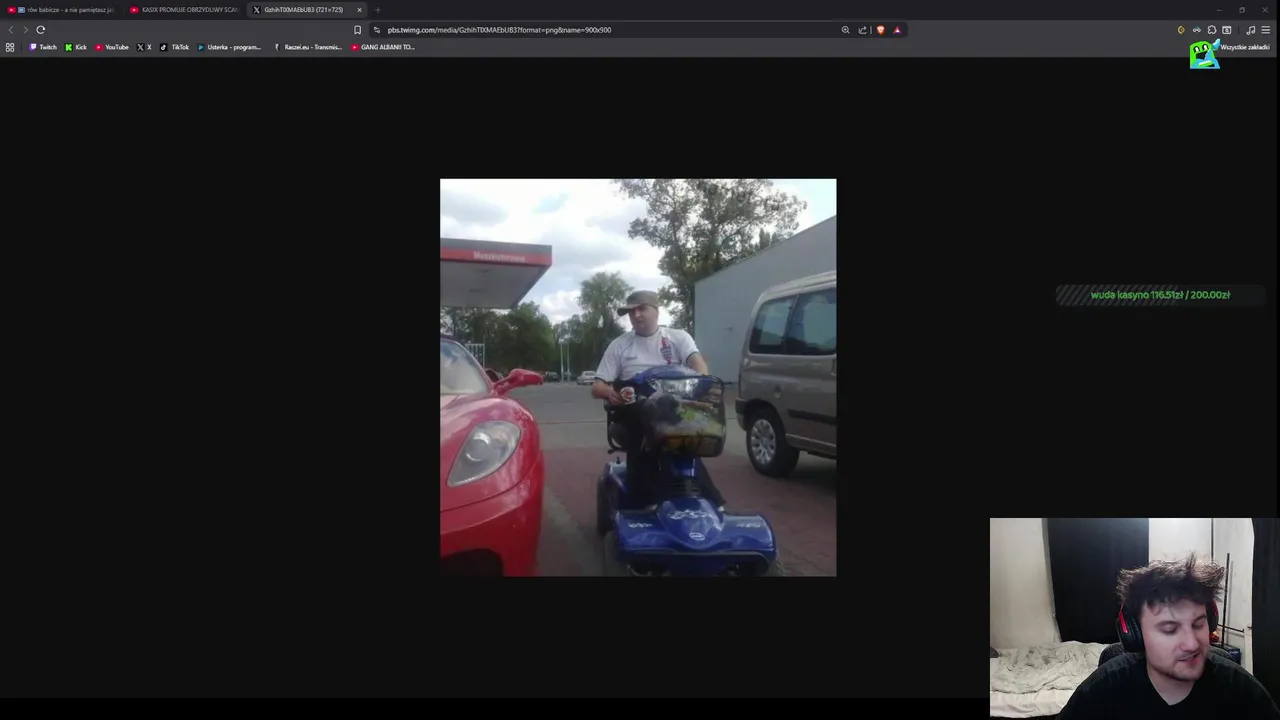Open the Extensions puzzle-piece menu
This screenshot has height=720, width=1280.
[x=1212, y=30]
